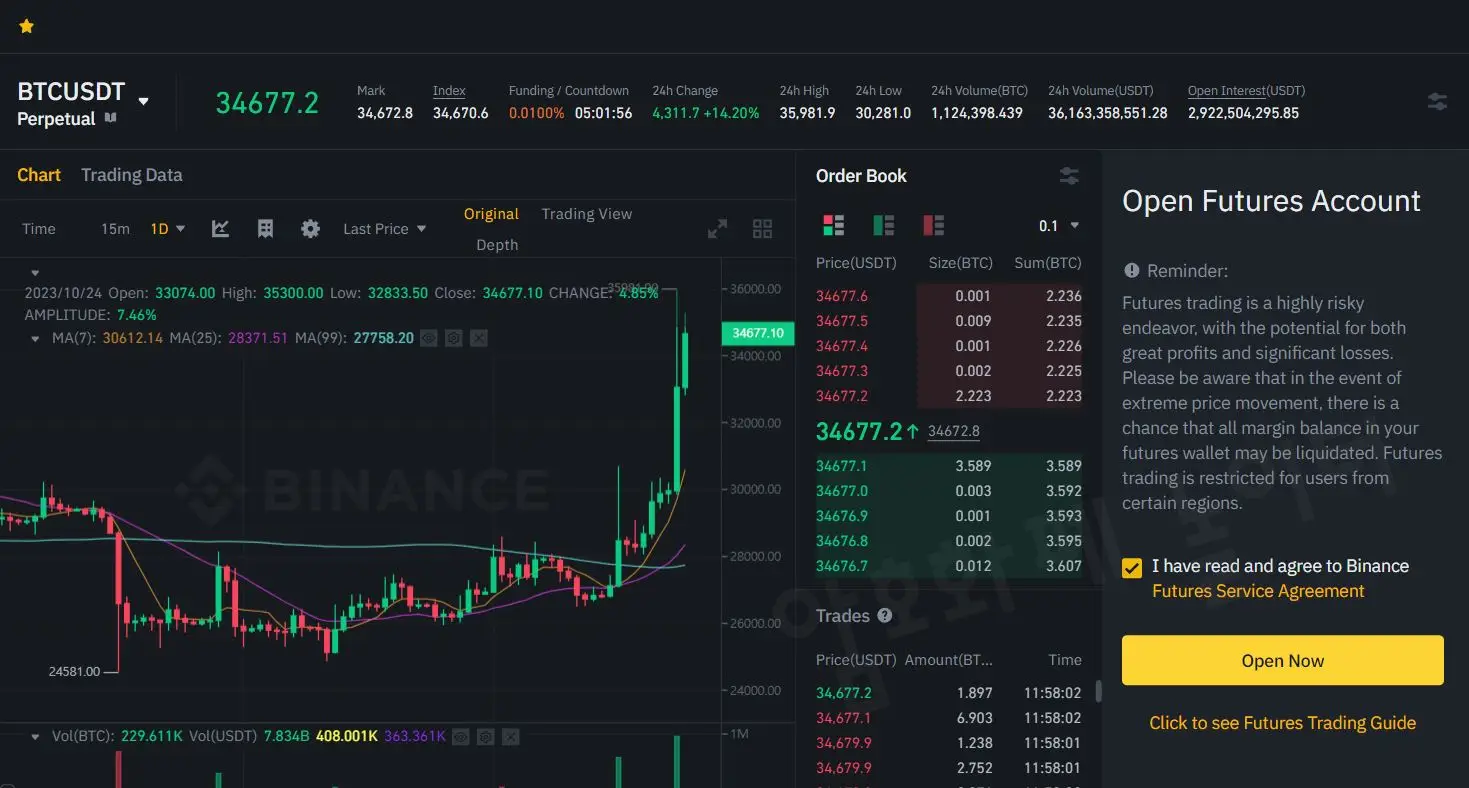Click trade price 34,677.2 row
Screen dimensions: 1469x788
coord(949,693)
